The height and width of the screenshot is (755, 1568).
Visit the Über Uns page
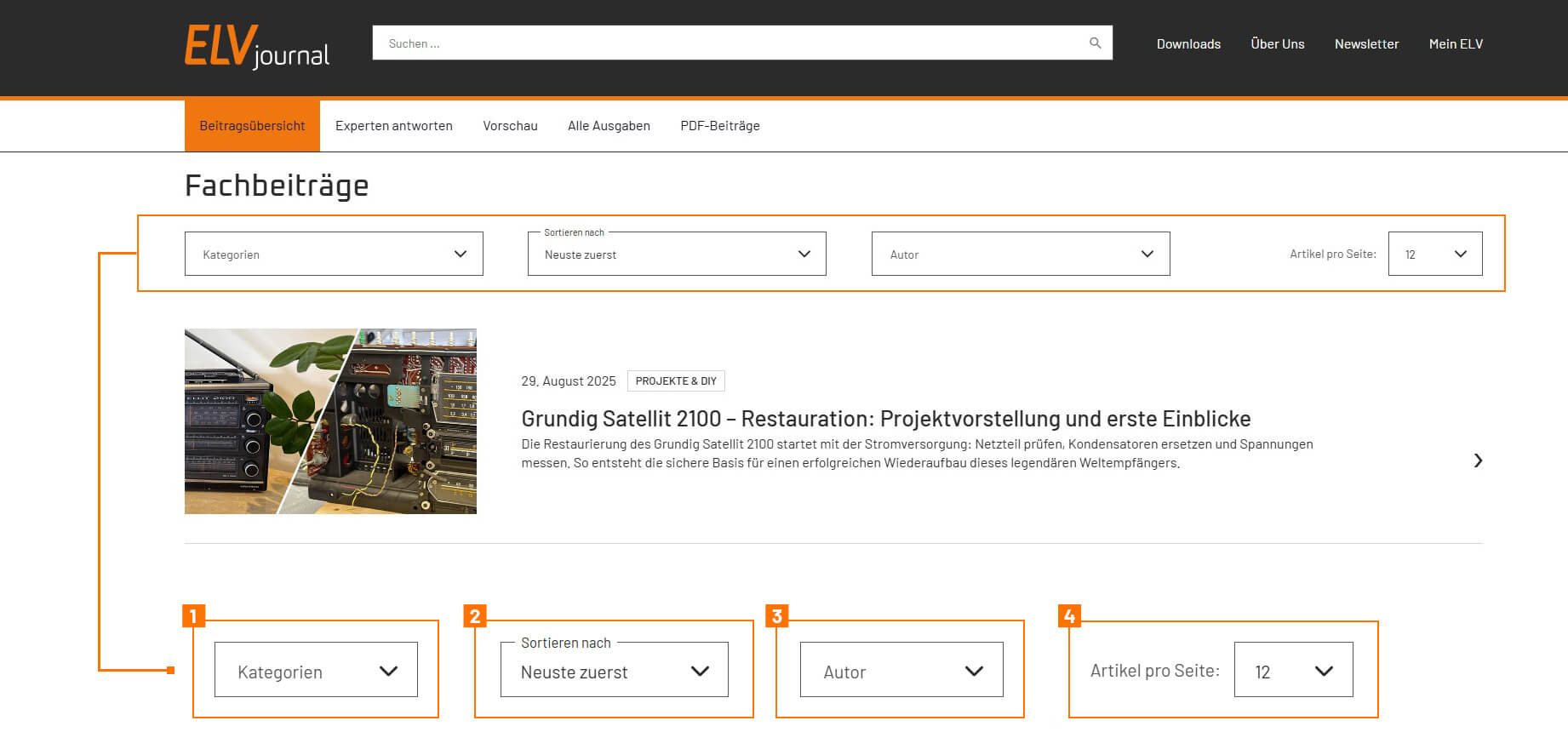(1277, 44)
